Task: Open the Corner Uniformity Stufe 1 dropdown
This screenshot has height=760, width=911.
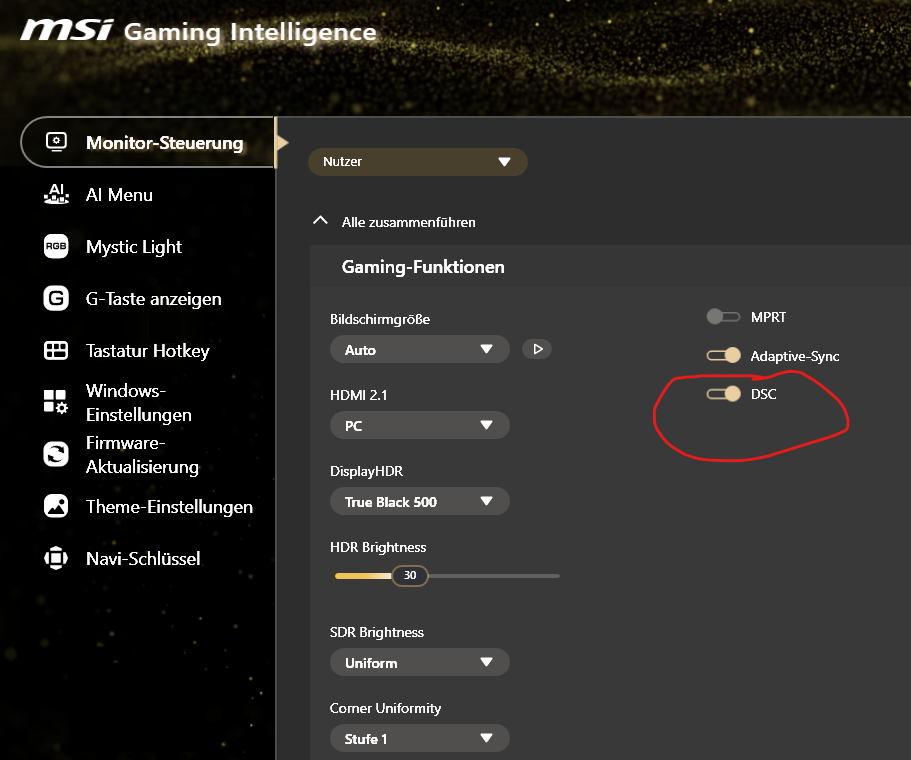Action: pyautogui.click(x=419, y=739)
